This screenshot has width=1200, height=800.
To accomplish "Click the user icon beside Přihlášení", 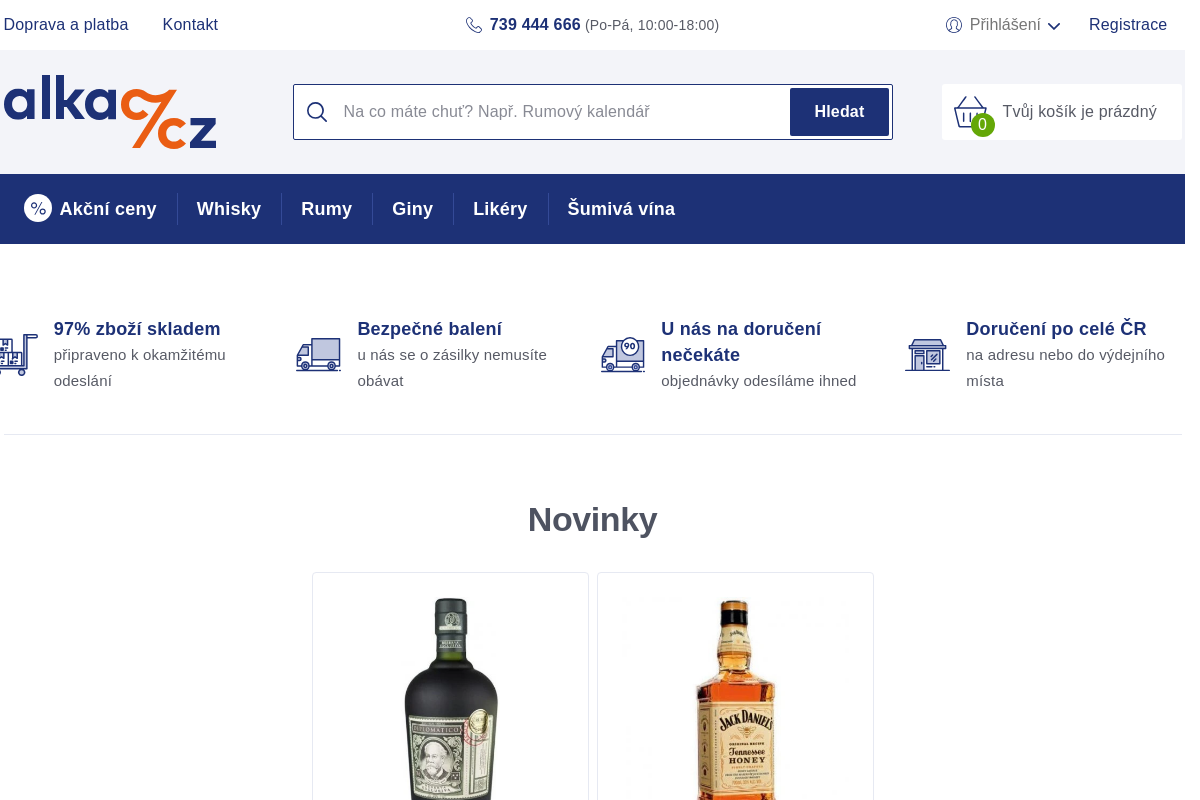I will pyautogui.click(x=954, y=25).
